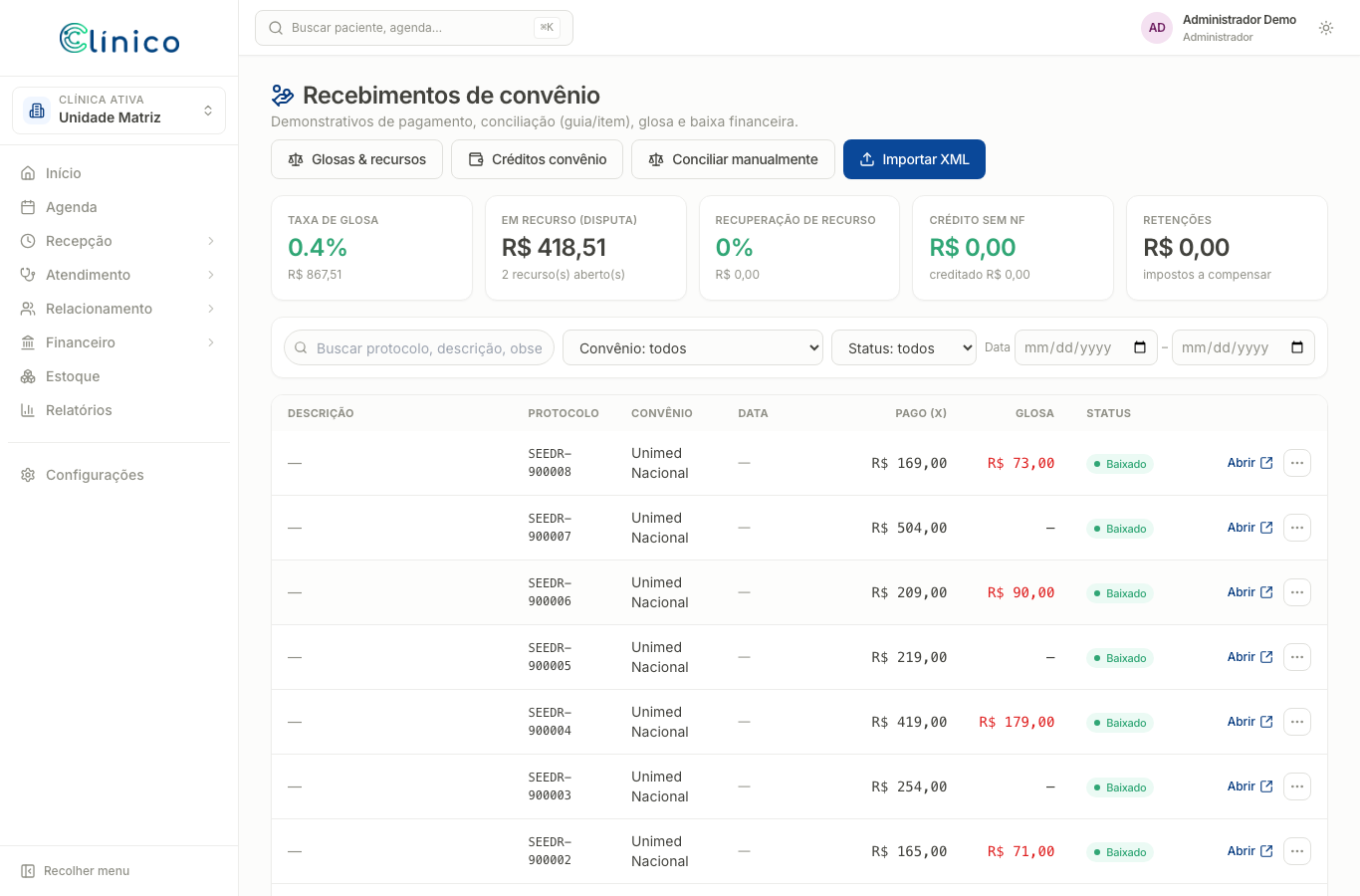Open the SEEDR-900008 record via Abrir
Screen dimensions: 1360x896
1249,463
